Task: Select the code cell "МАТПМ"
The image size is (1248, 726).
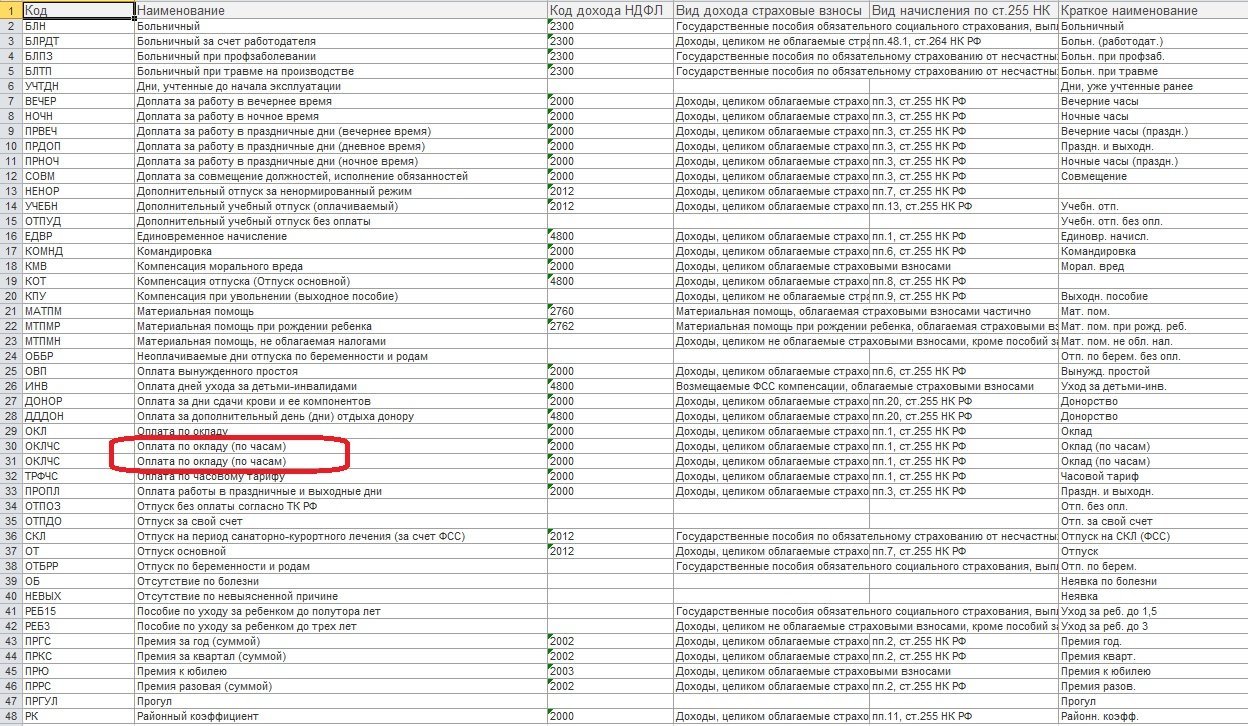Action: click(x=78, y=311)
